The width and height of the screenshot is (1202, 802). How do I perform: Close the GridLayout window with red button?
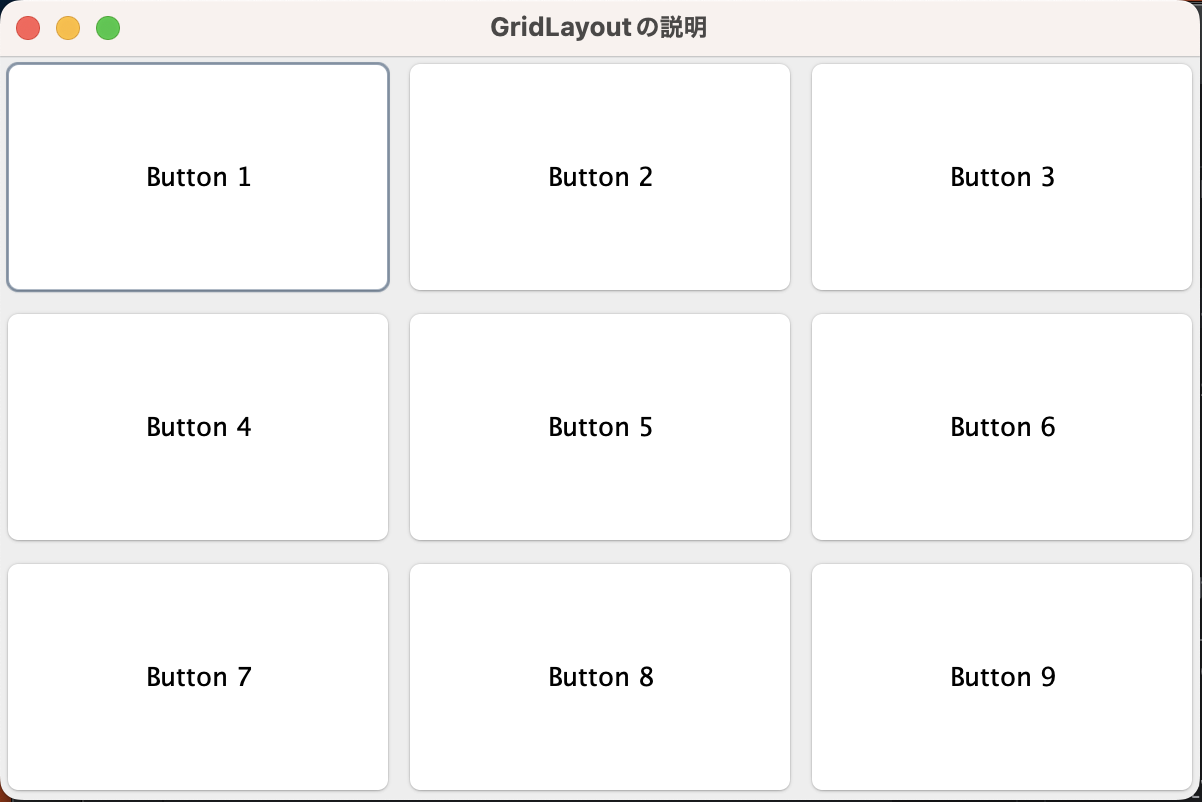[28, 28]
